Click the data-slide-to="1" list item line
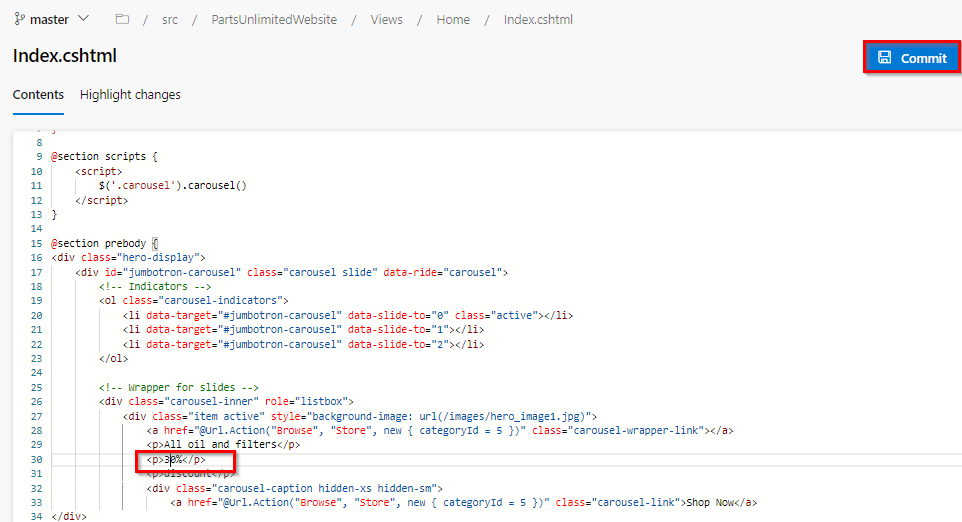This screenshot has width=962, height=522. click(x=303, y=329)
